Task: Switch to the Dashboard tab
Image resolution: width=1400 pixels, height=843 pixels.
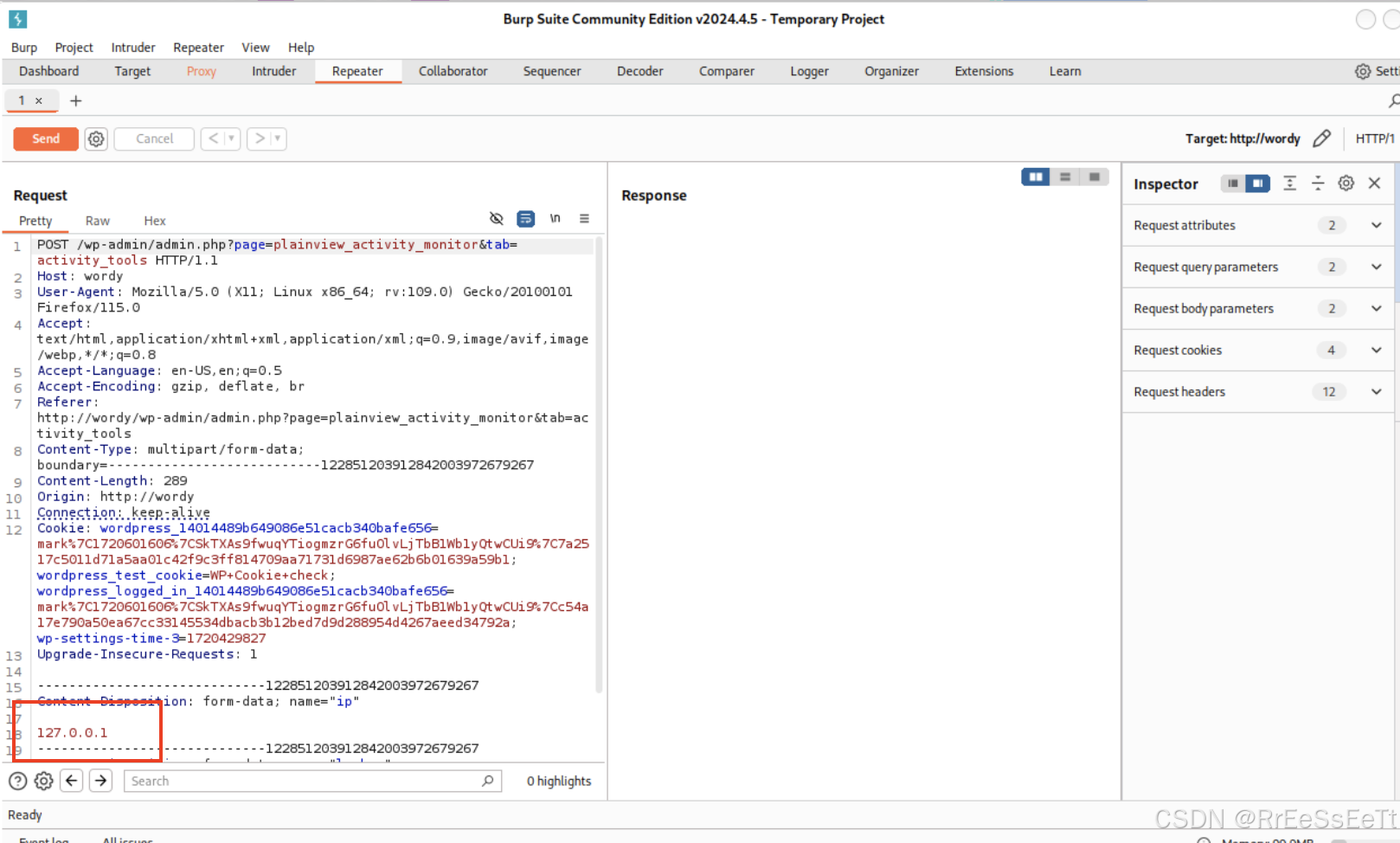Action: pyautogui.click(x=49, y=71)
